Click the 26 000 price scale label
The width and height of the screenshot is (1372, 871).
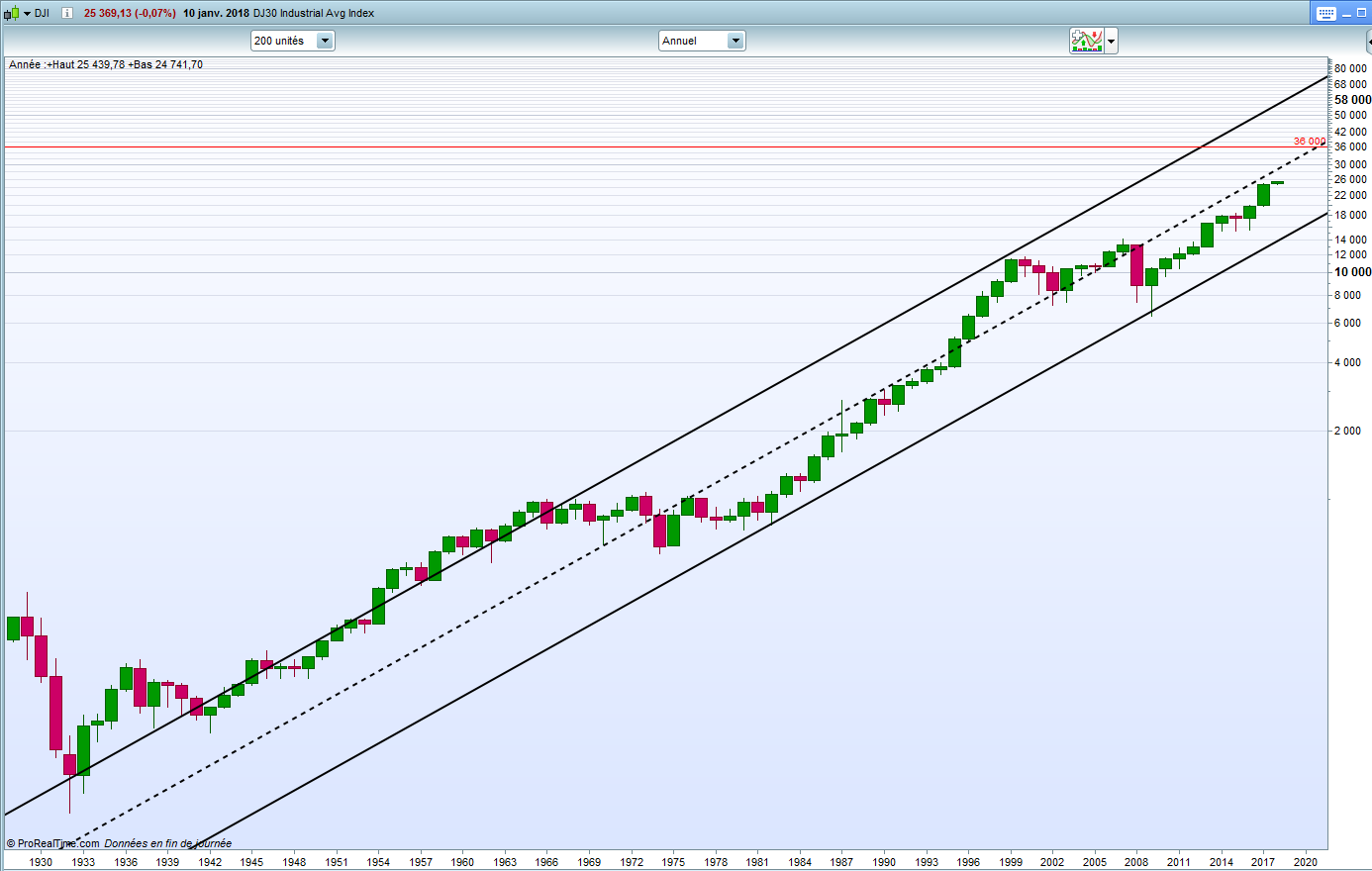(1350, 179)
